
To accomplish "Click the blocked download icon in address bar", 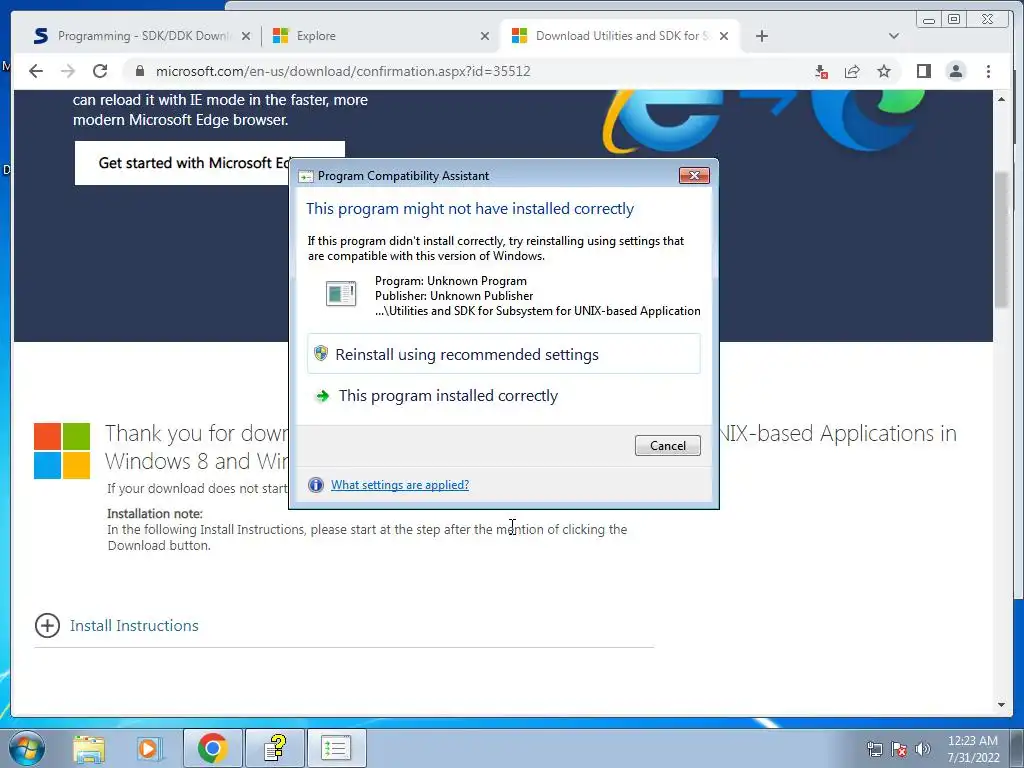I will tap(821, 71).
